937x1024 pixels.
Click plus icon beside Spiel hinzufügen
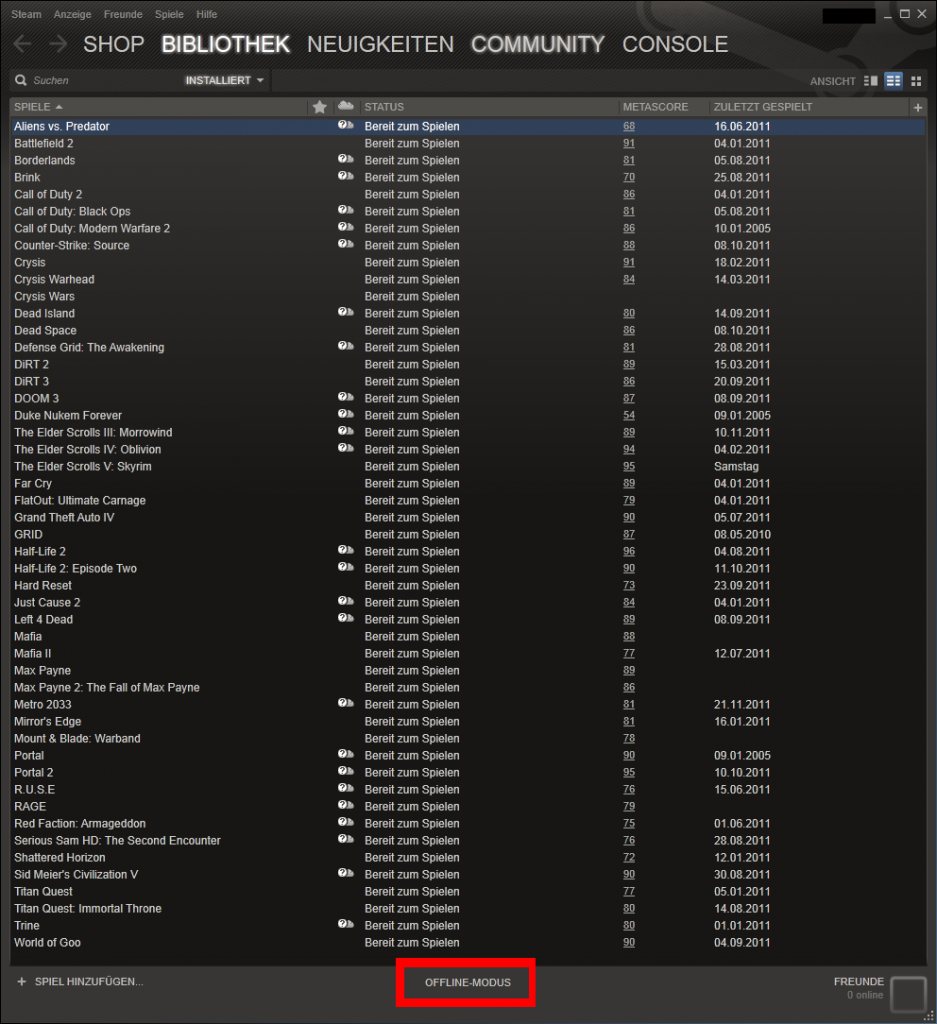click(x=22, y=982)
